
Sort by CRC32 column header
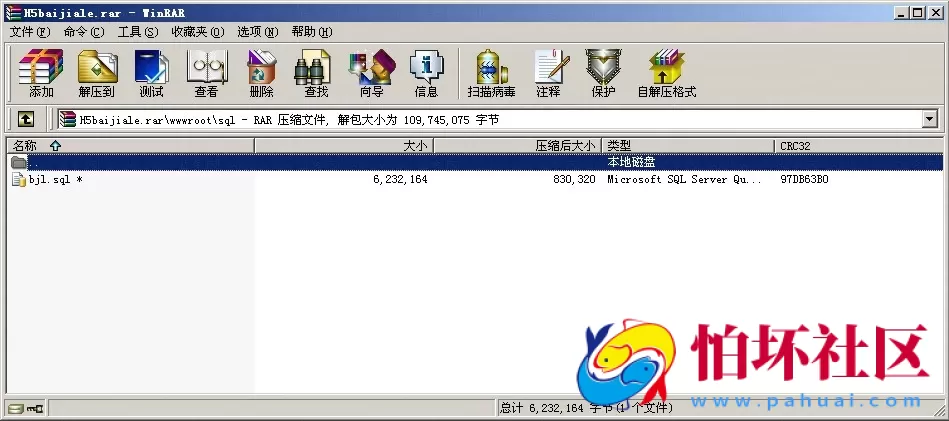point(858,146)
